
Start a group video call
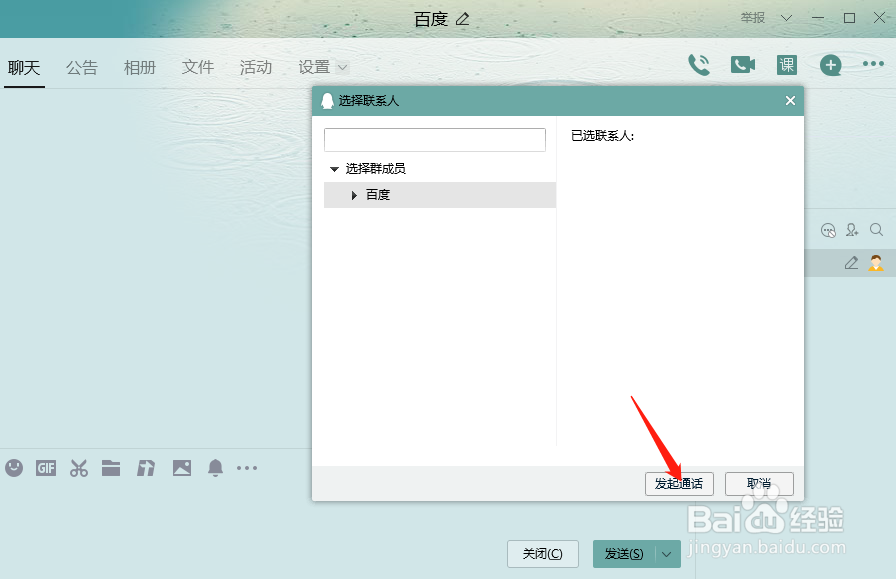743,65
